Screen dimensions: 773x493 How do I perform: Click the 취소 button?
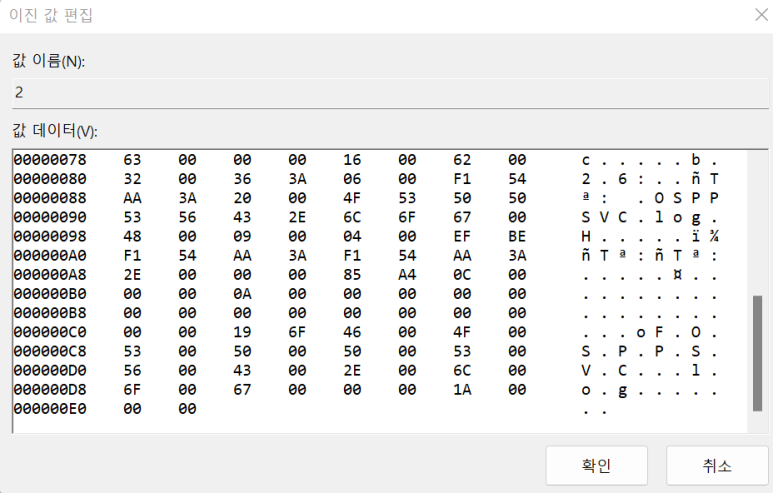(x=717, y=465)
